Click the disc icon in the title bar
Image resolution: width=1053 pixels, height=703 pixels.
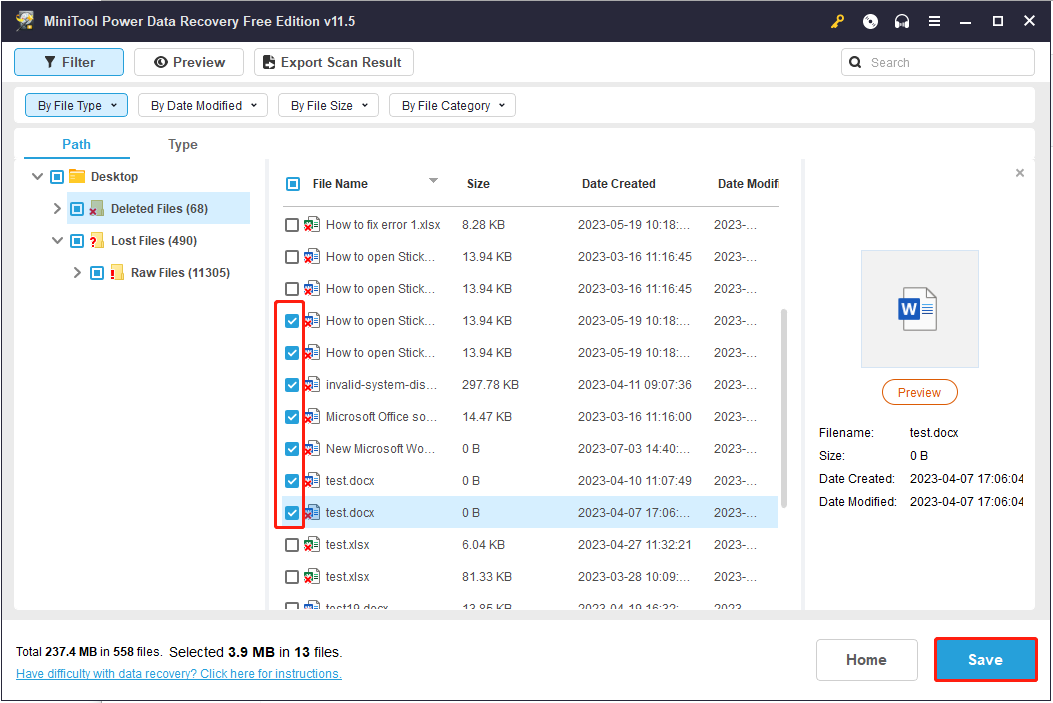(870, 21)
